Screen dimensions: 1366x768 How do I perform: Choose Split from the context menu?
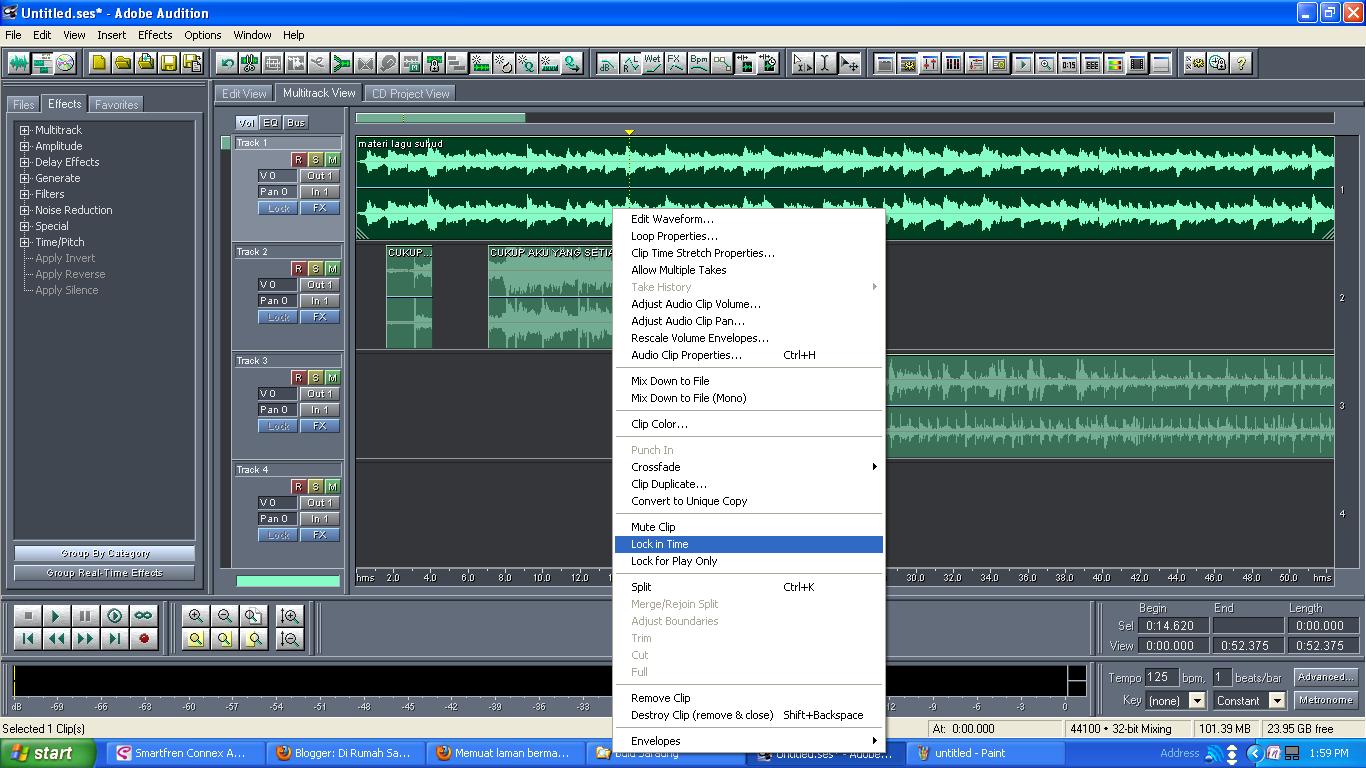tap(749, 587)
